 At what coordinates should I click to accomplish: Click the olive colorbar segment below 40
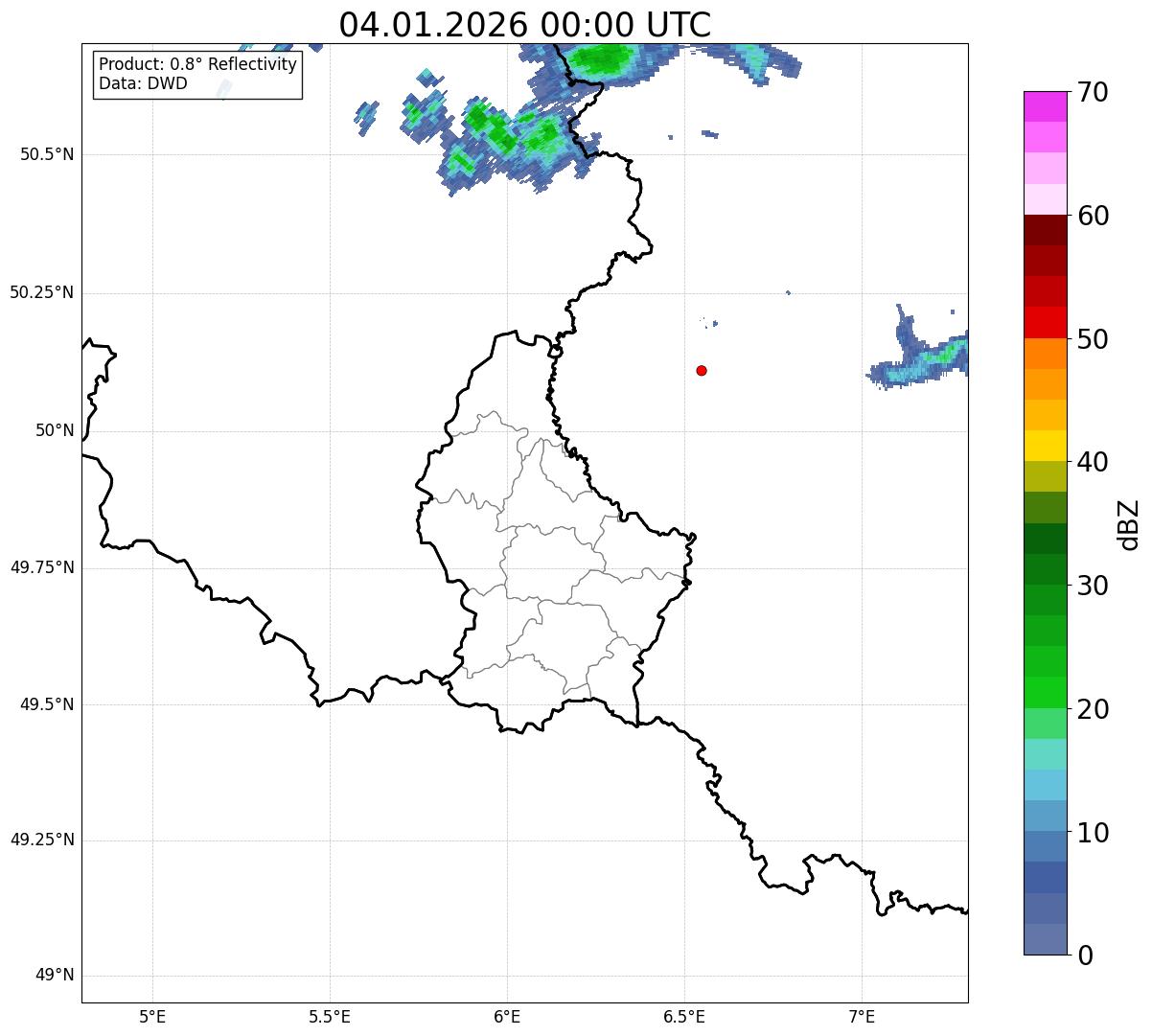(x=1045, y=476)
